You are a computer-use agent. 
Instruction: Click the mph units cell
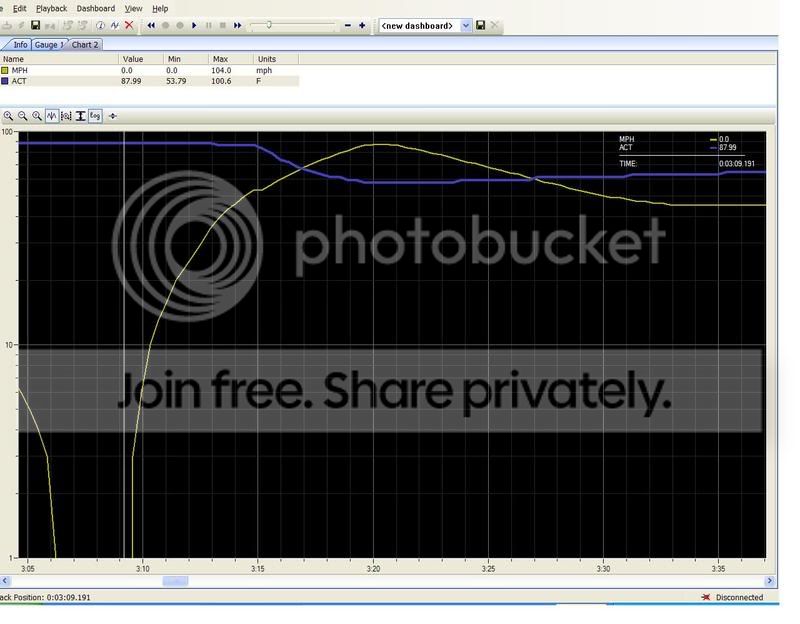(x=264, y=70)
